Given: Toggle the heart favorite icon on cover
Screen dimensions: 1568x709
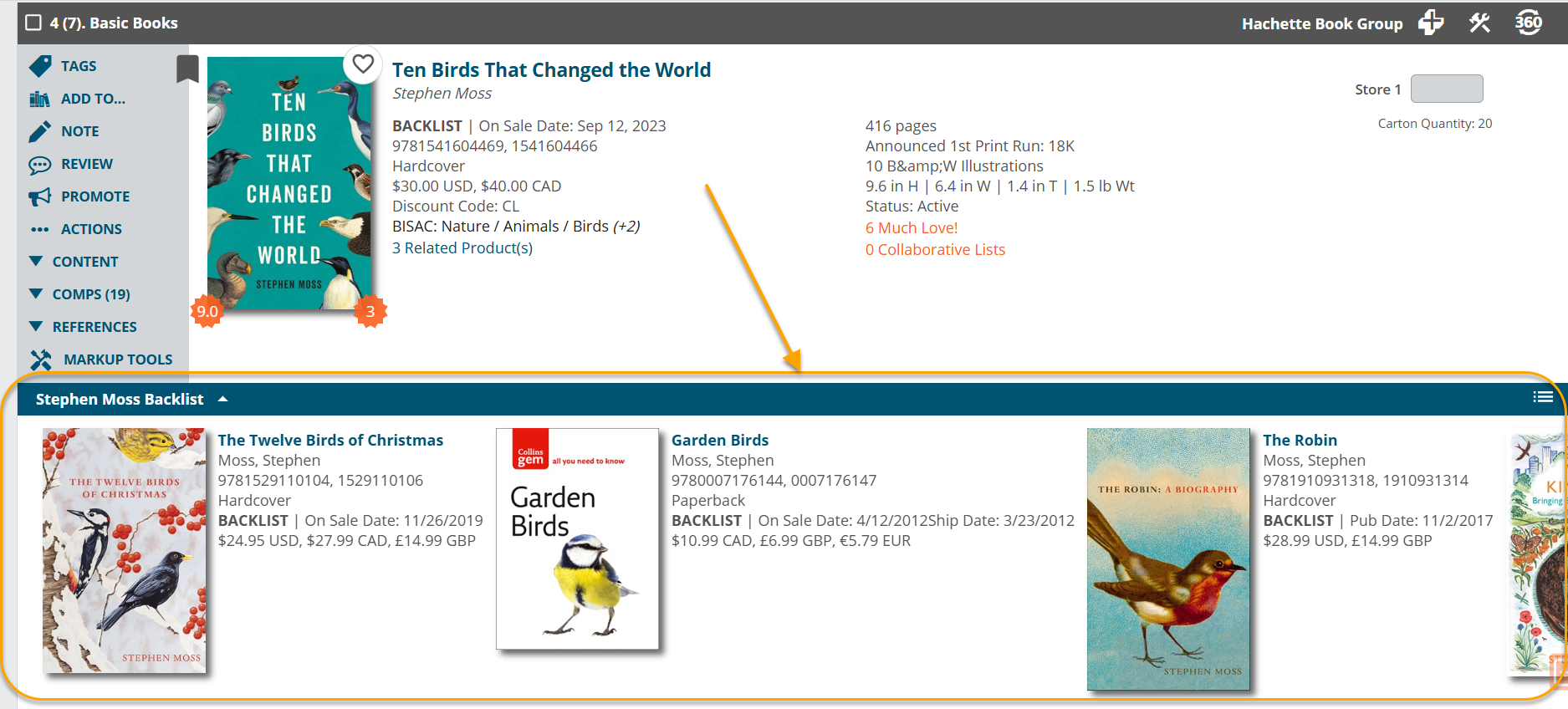Looking at the screenshot, I should point(363,64).
